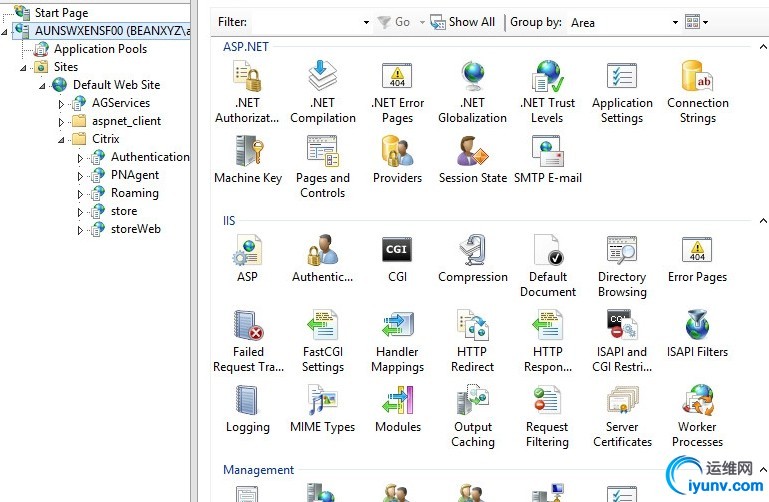Open Pages and Controls feature

tap(323, 167)
